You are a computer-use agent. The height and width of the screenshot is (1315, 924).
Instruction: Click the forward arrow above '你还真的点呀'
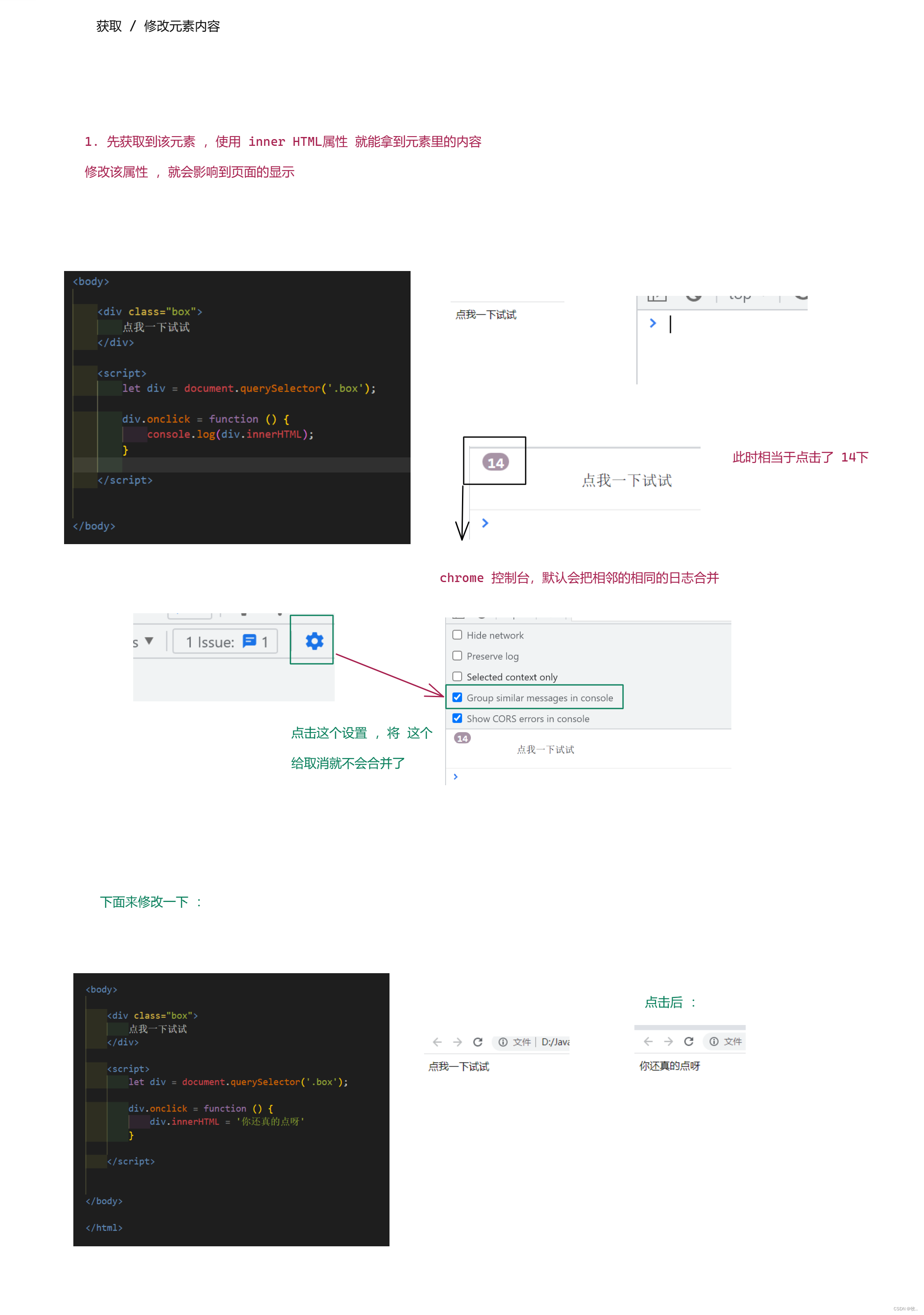coord(668,1041)
